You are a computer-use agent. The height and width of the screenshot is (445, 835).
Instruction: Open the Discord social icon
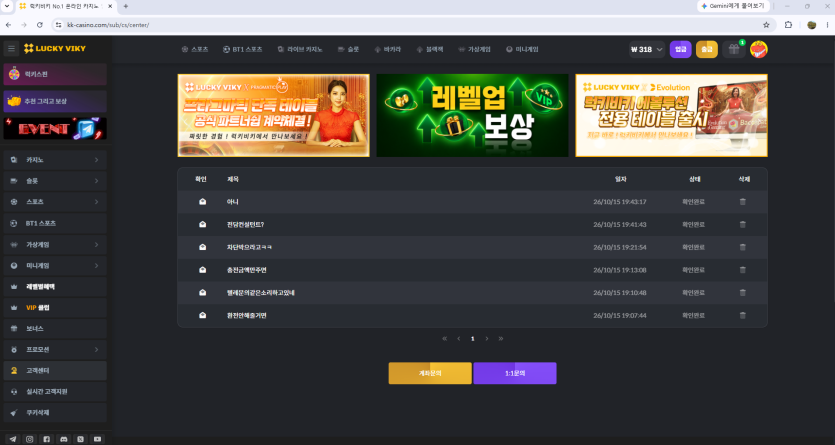(64, 439)
